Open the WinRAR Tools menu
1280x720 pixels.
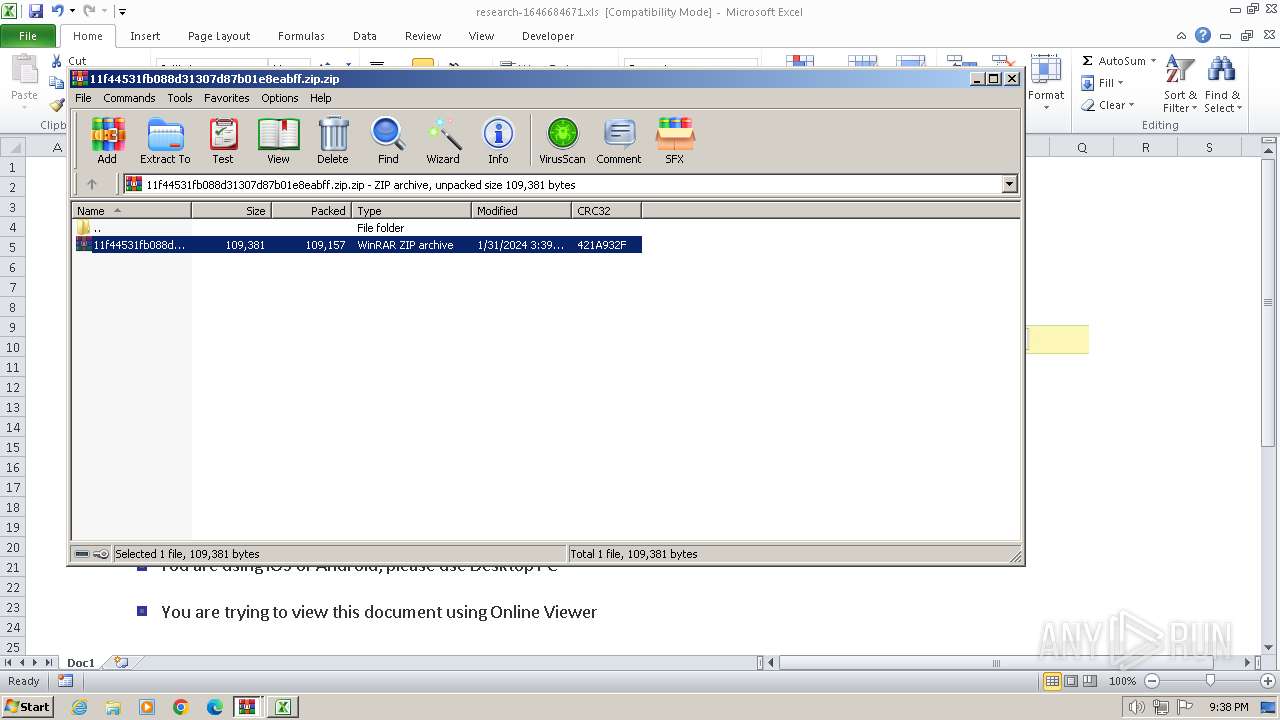pos(180,98)
